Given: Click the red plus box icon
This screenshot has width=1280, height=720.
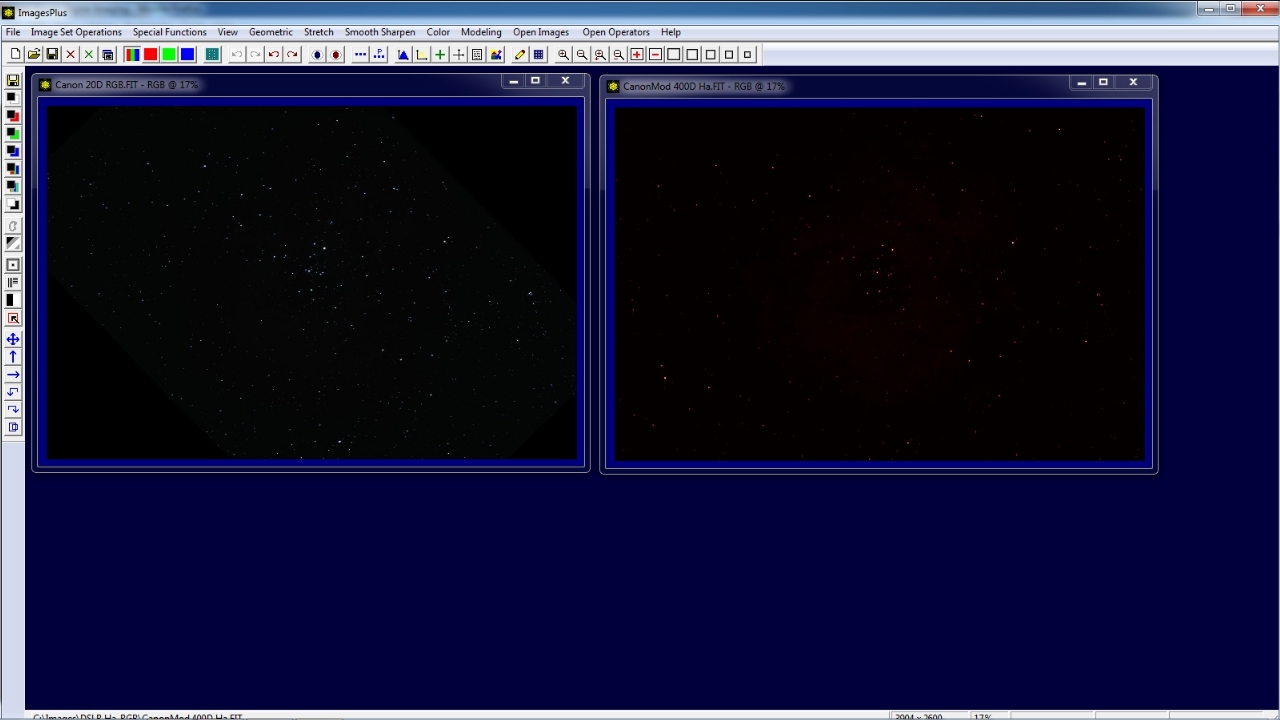Looking at the screenshot, I should (637, 54).
